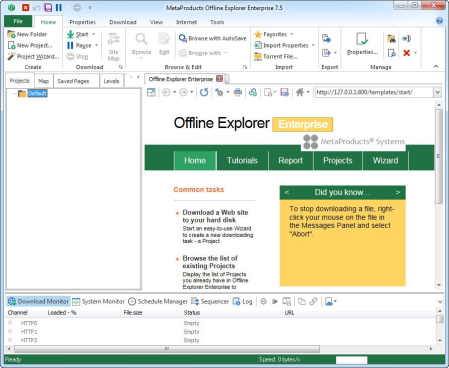Image resolution: width=449 pixels, height=368 pixels.
Task: Expand the Browse & Edit group launcher
Action: coord(245,67)
